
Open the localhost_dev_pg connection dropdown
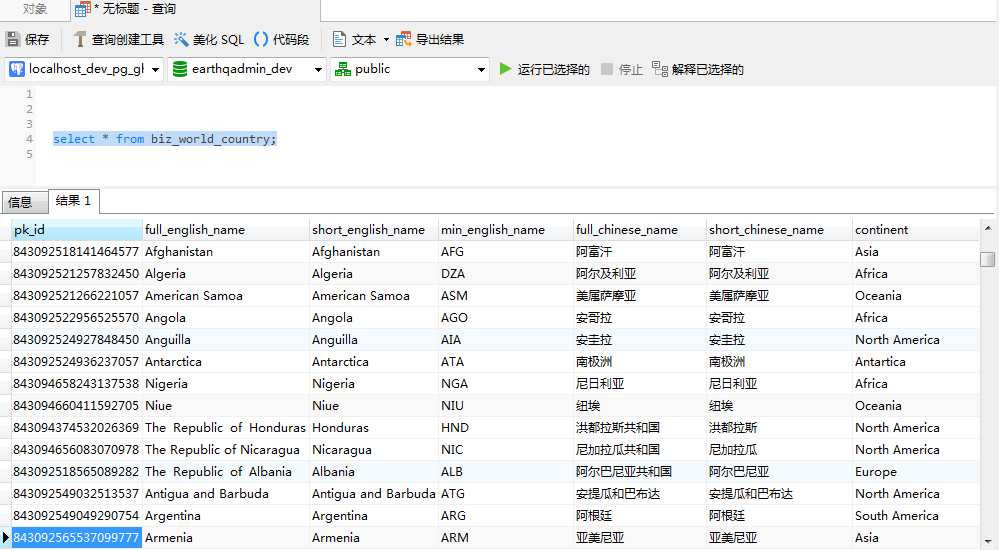[155, 69]
